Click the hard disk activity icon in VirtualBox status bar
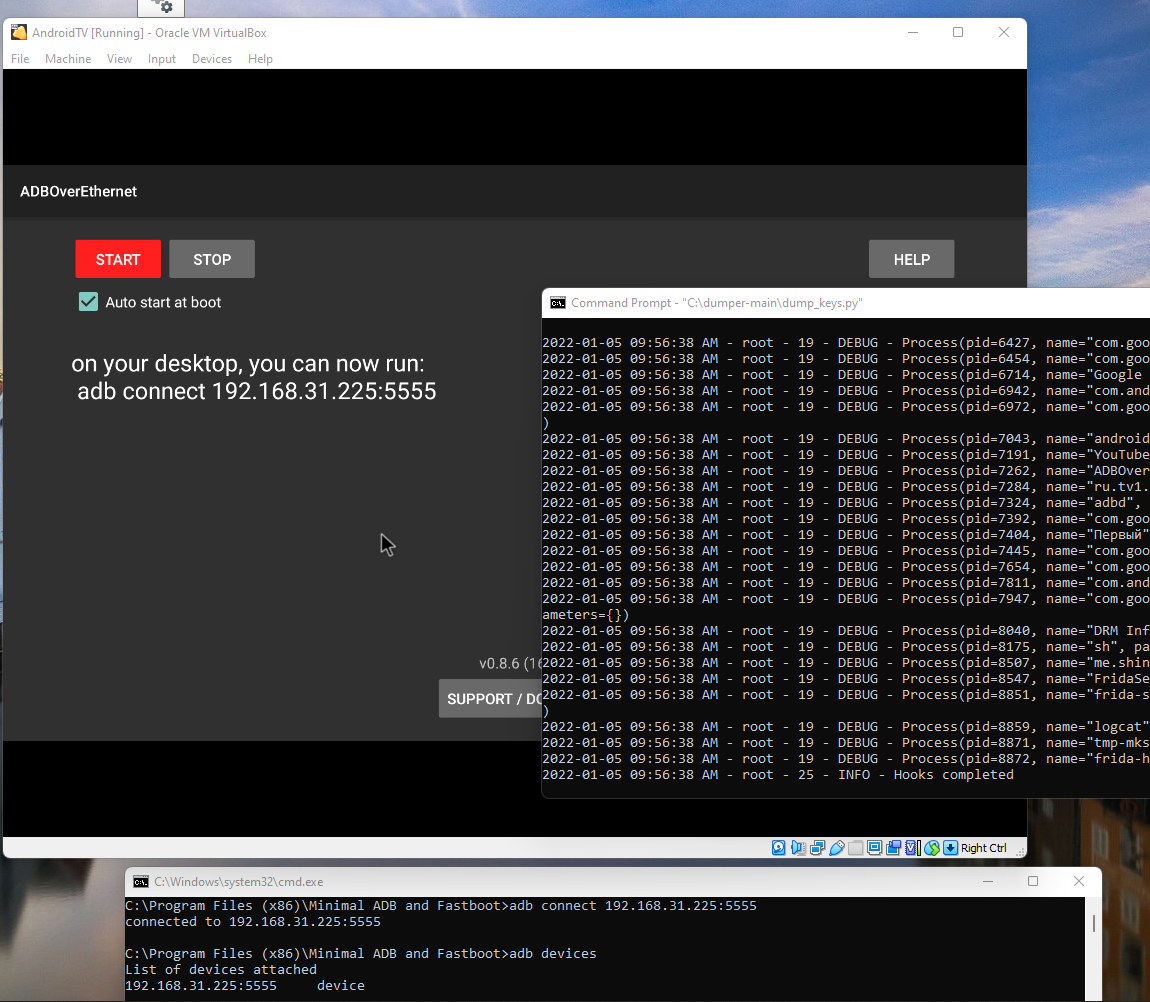This screenshot has height=1002, width=1150. tap(778, 848)
